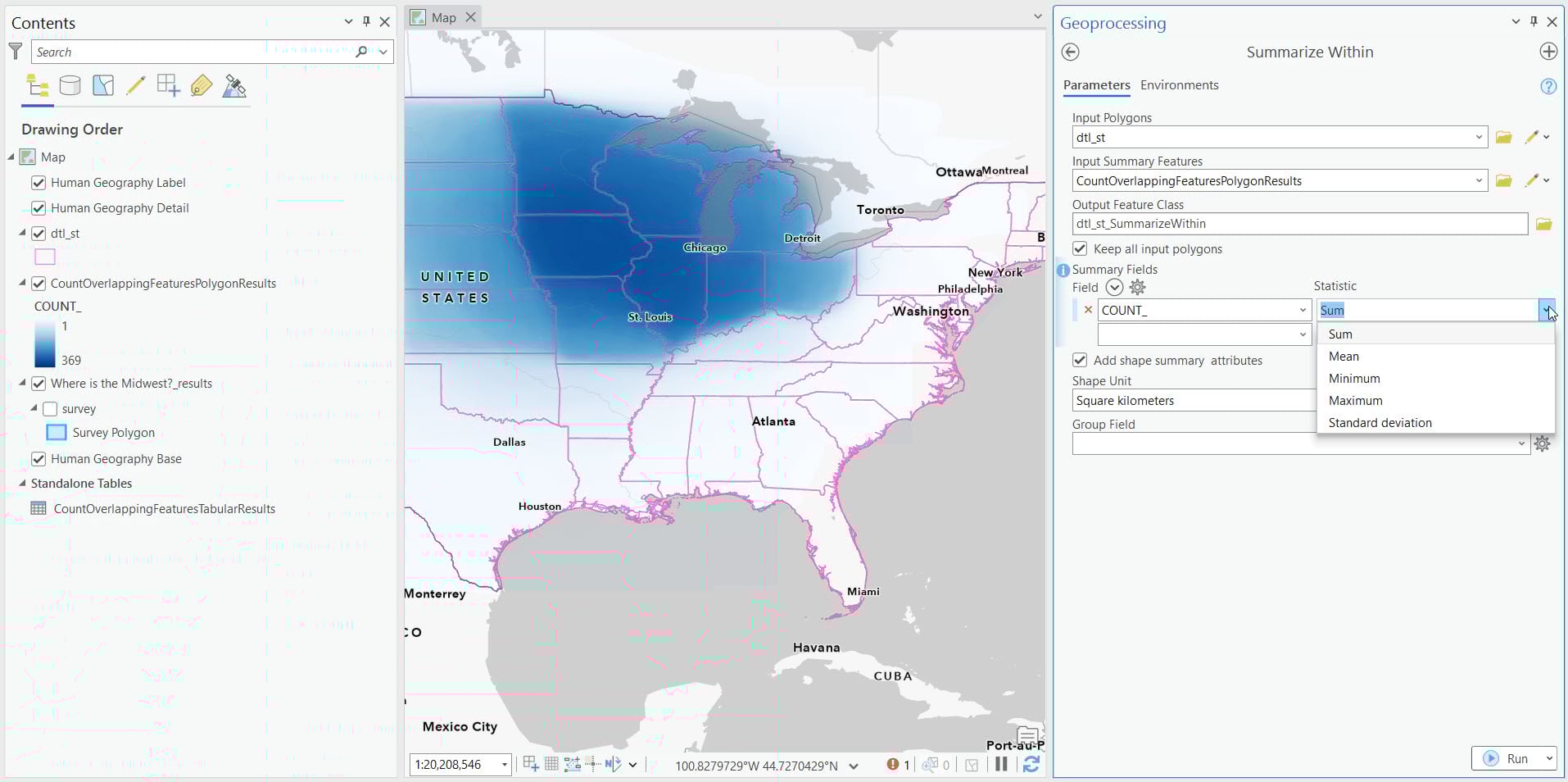The width and height of the screenshot is (1568, 782).
Task: Click the dtl_st layer symbol swatch
Action: (44, 257)
